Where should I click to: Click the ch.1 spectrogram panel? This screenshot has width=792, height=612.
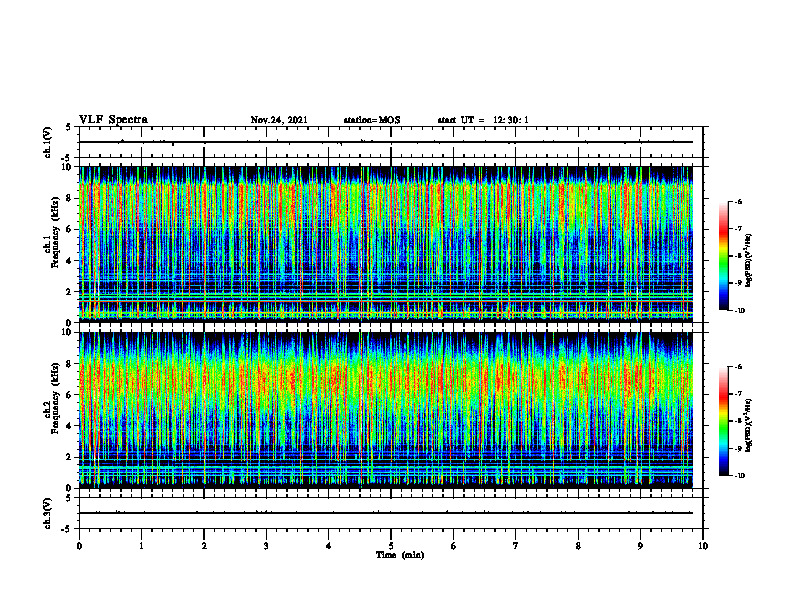pyautogui.click(x=386, y=244)
